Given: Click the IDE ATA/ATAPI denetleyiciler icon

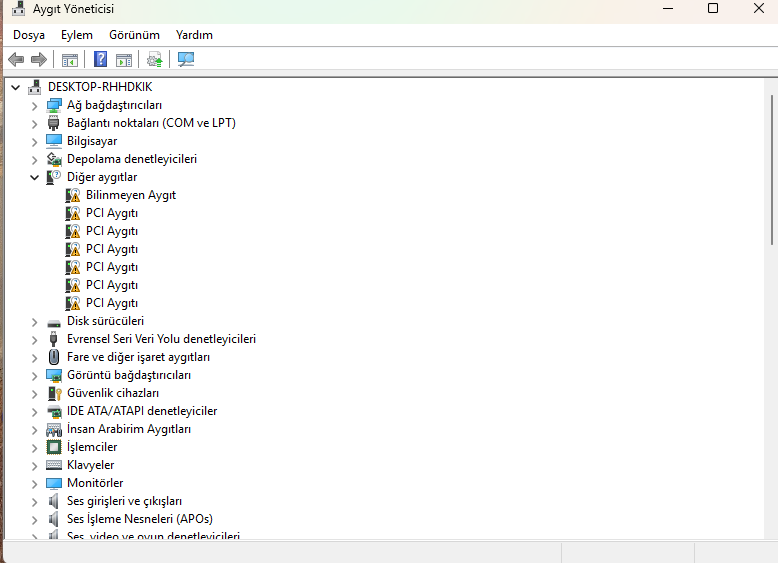Looking at the screenshot, I should (x=54, y=411).
